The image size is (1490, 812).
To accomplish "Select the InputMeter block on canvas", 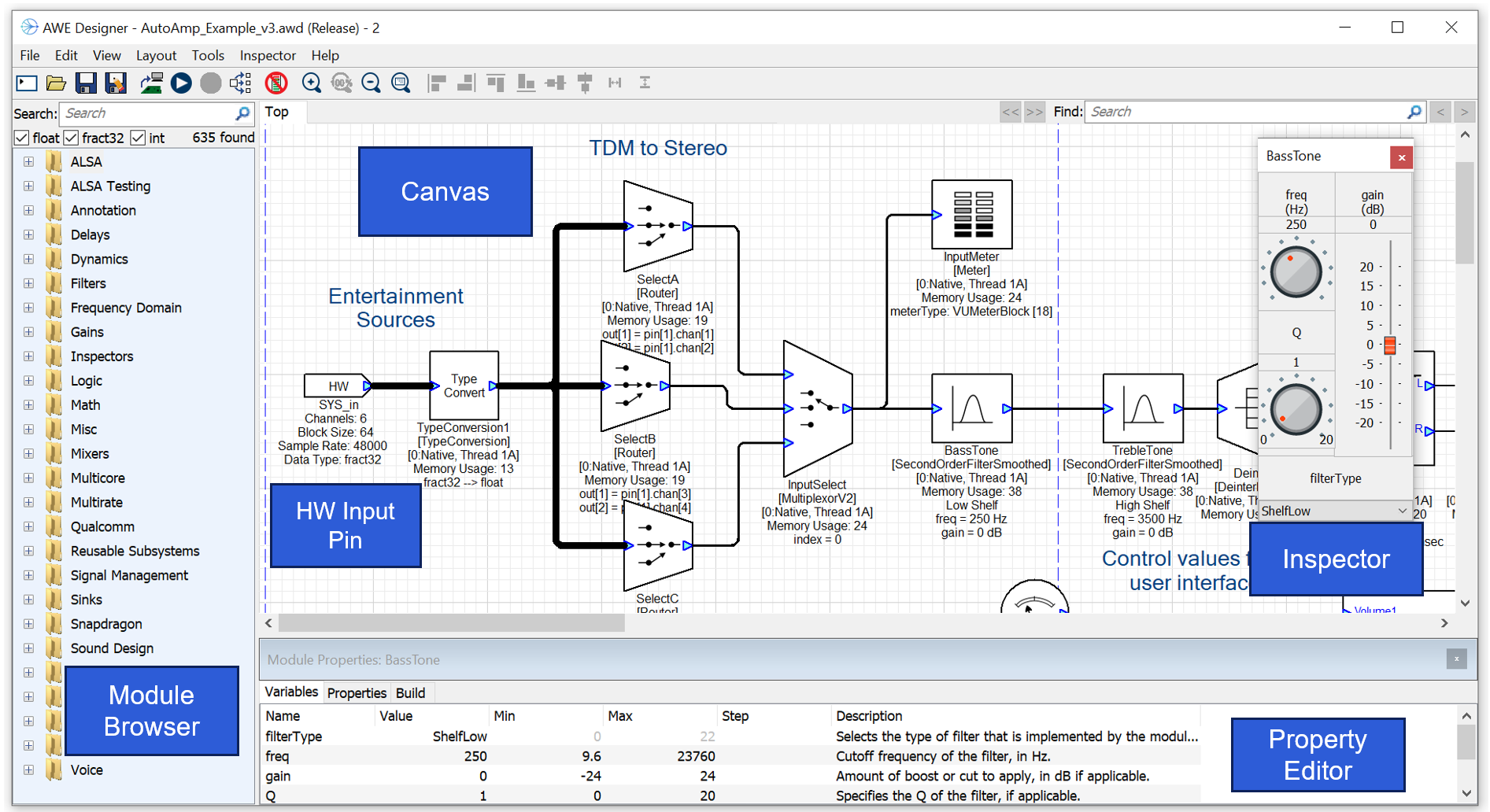I will (x=971, y=214).
